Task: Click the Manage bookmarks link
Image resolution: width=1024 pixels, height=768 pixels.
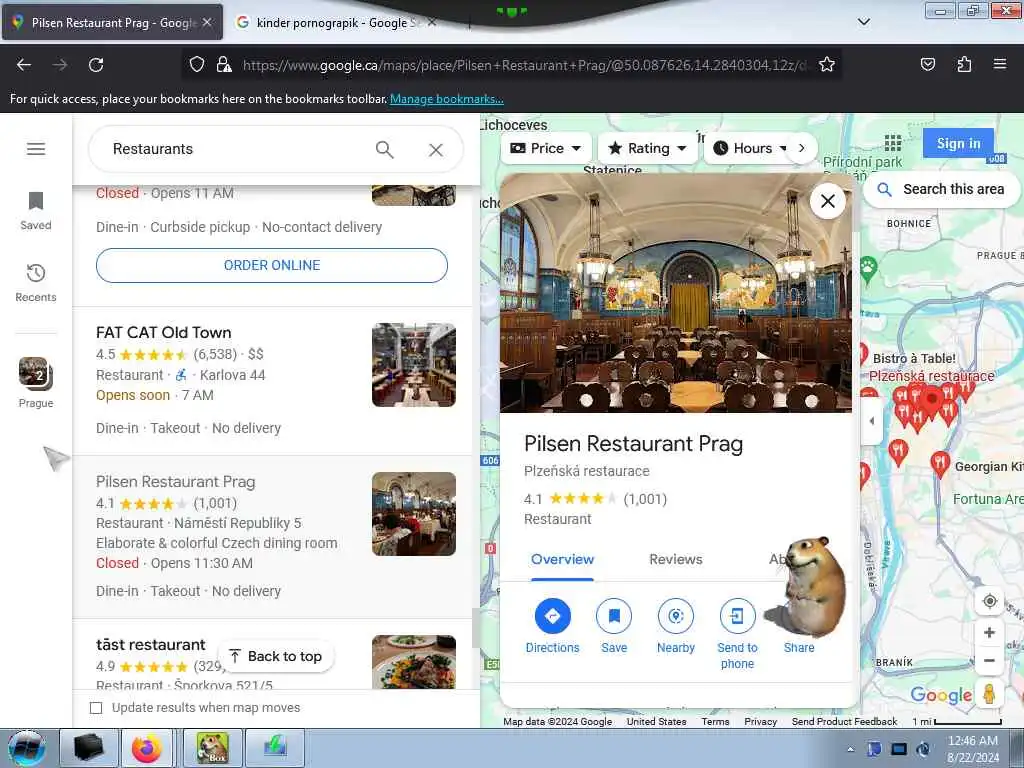Action: [447, 99]
